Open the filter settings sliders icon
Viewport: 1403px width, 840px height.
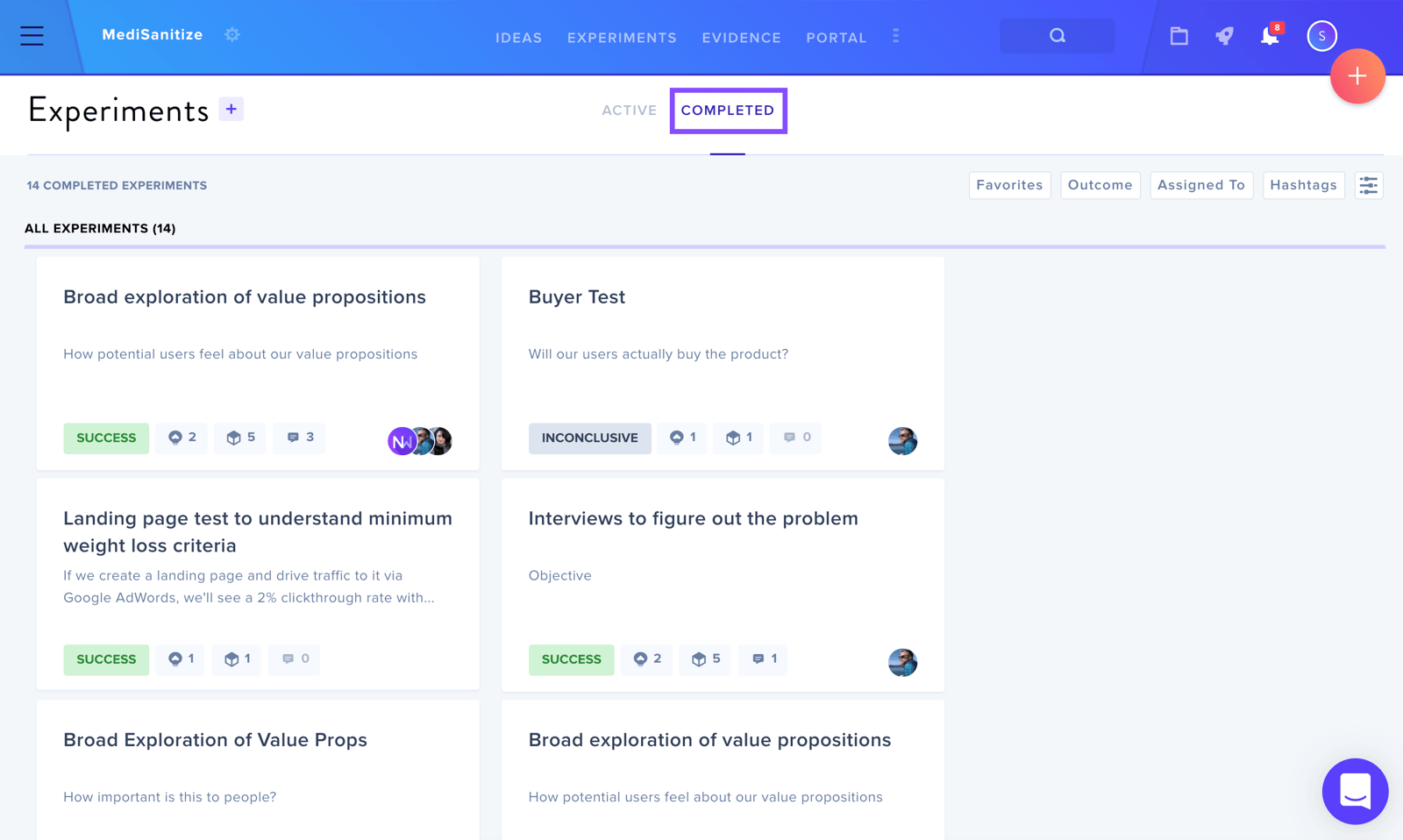tap(1369, 185)
